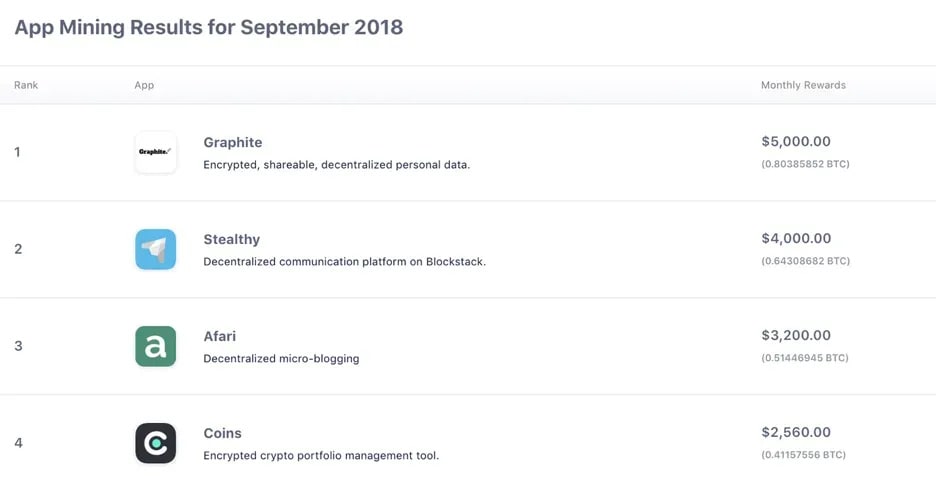Select the rank number 4 cell
This screenshot has width=936, height=486.
[x=19, y=443]
